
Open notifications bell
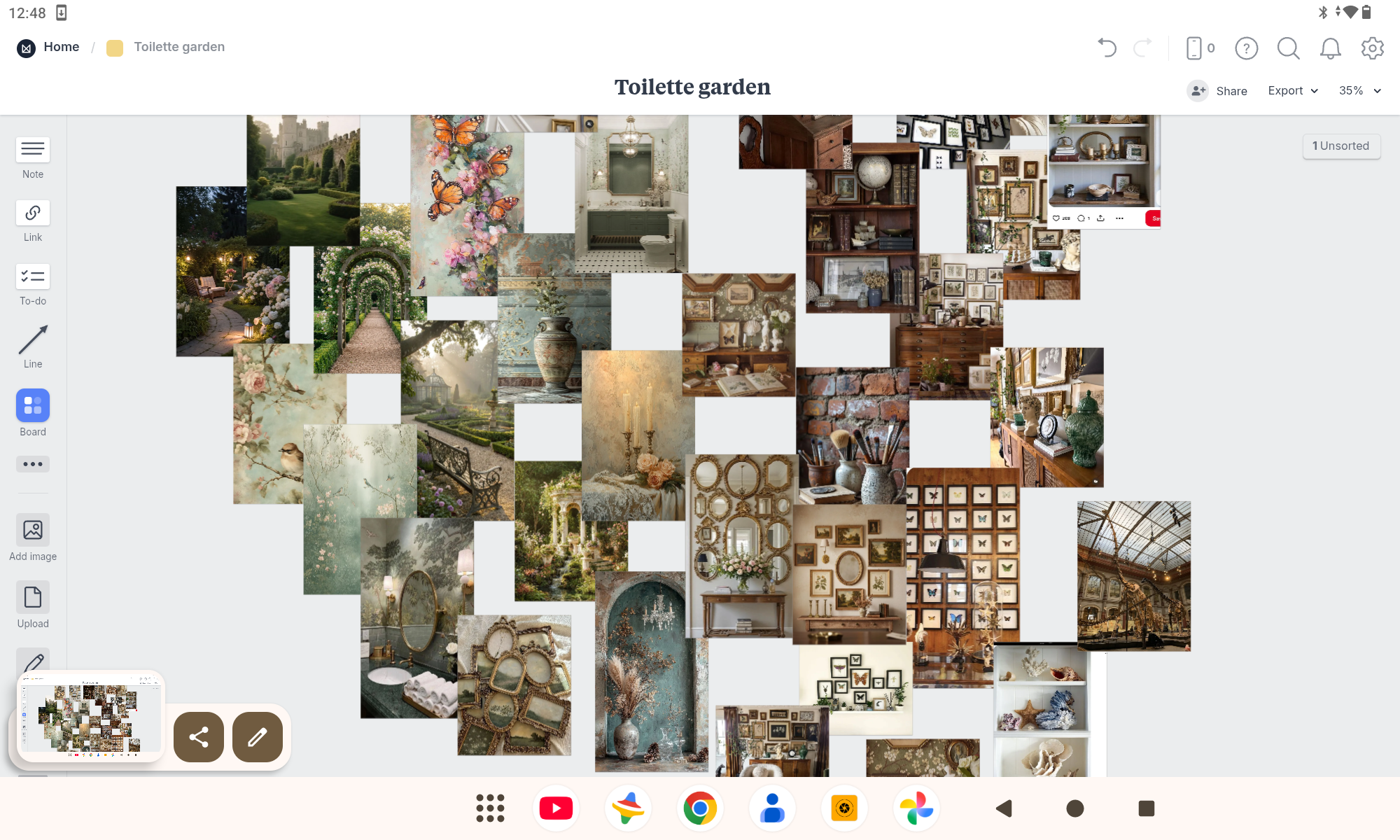coord(1330,48)
